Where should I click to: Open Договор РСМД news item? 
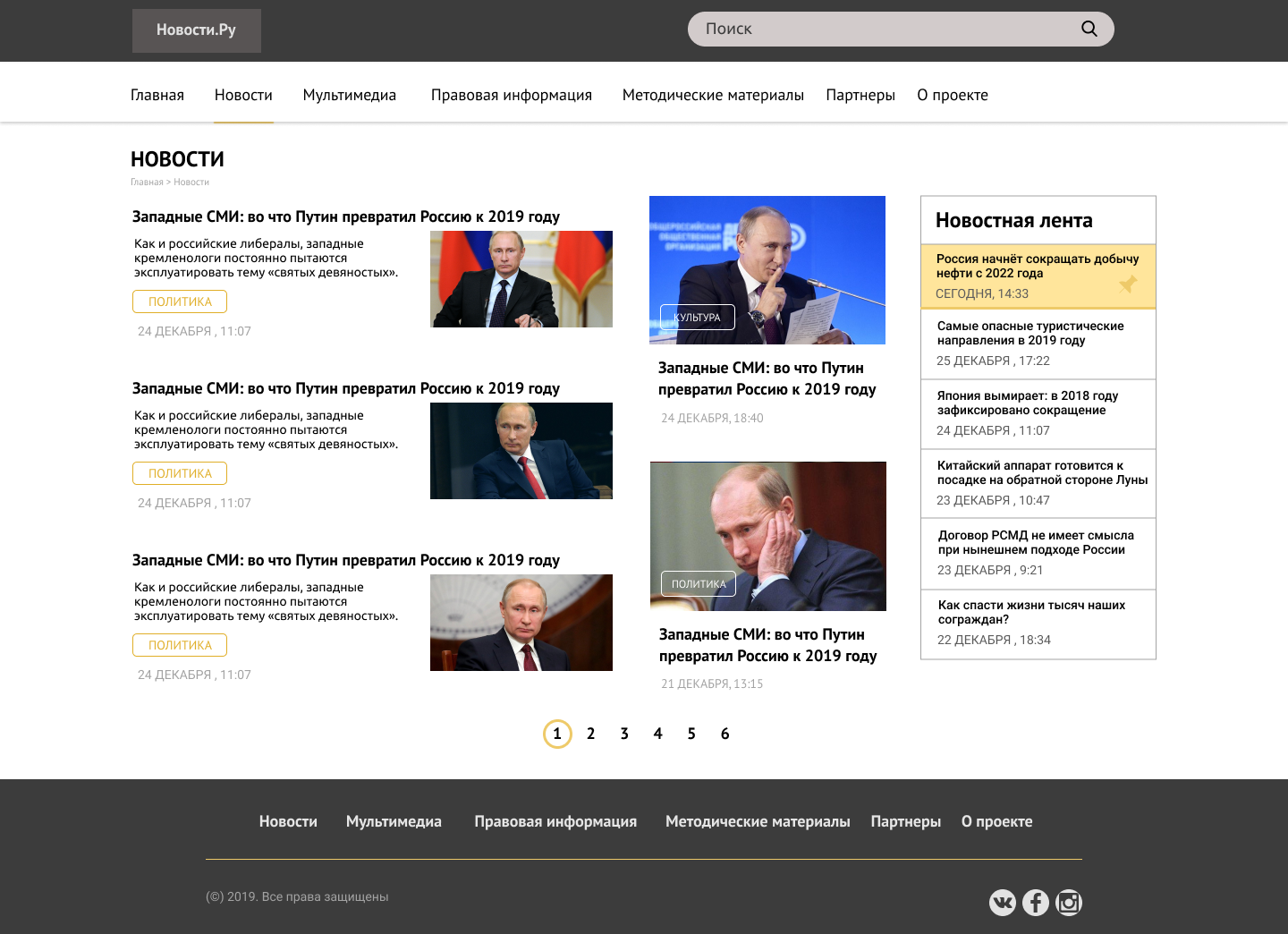(1036, 542)
